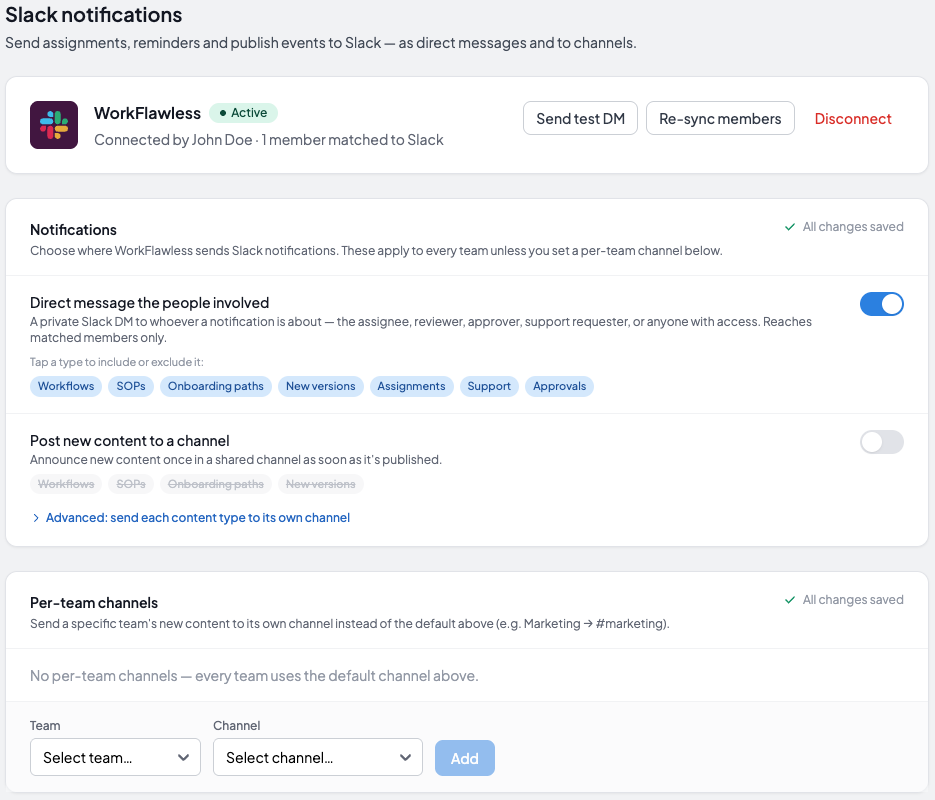Toggle Approvals notification chip
935x800 pixels.
click(x=559, y=386)
